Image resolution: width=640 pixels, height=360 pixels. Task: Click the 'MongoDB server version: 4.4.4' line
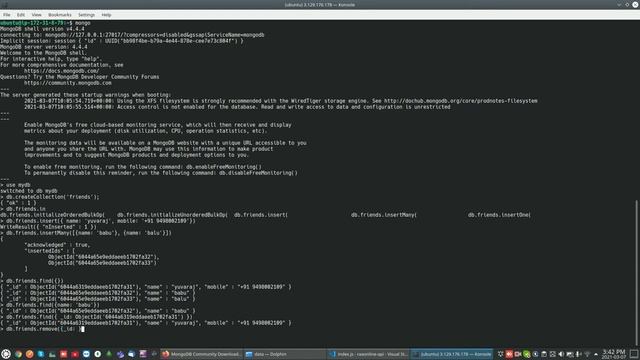tap(44, 47)
